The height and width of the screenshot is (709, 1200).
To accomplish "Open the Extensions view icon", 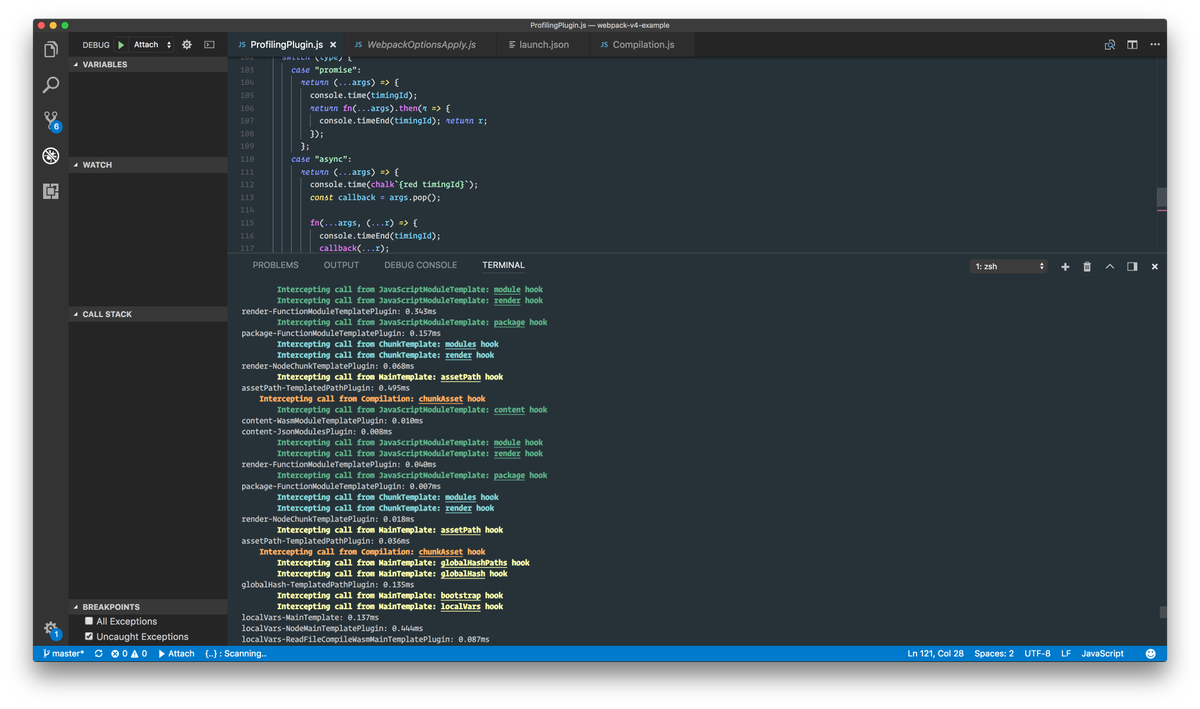I will coord(50,191).
